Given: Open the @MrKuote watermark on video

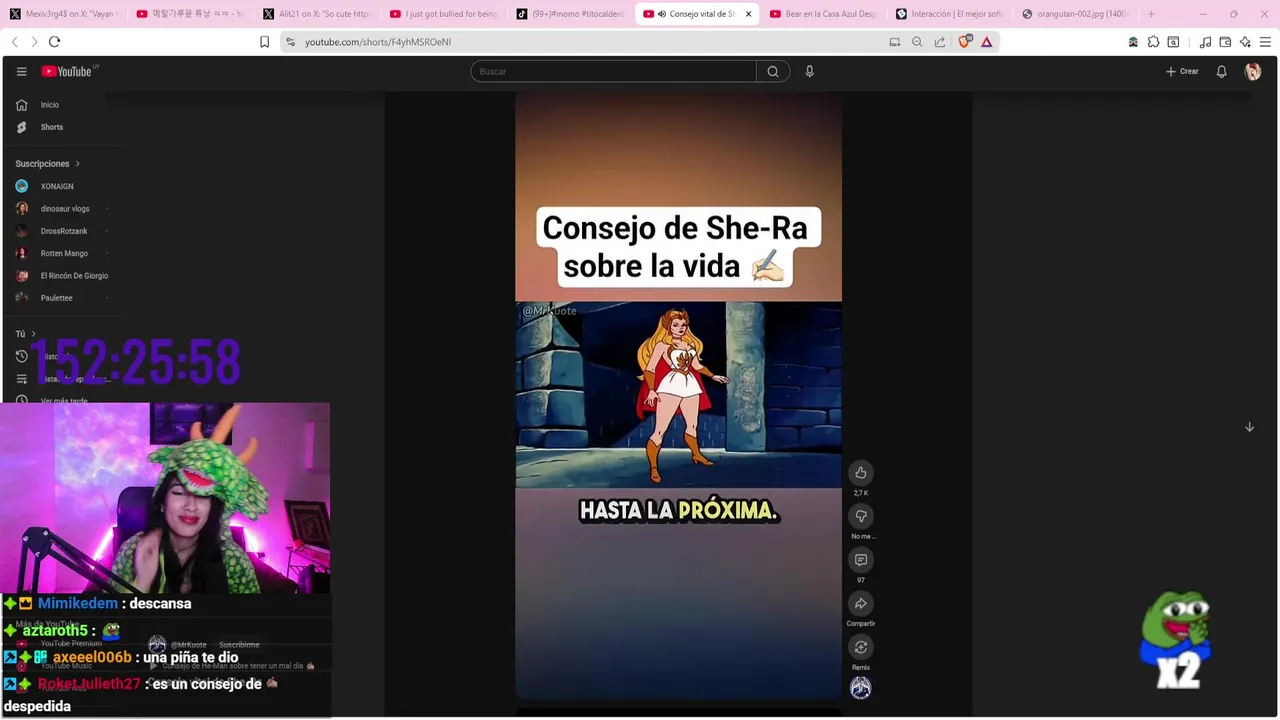Looking at the screenshot, I should point(549,311).
